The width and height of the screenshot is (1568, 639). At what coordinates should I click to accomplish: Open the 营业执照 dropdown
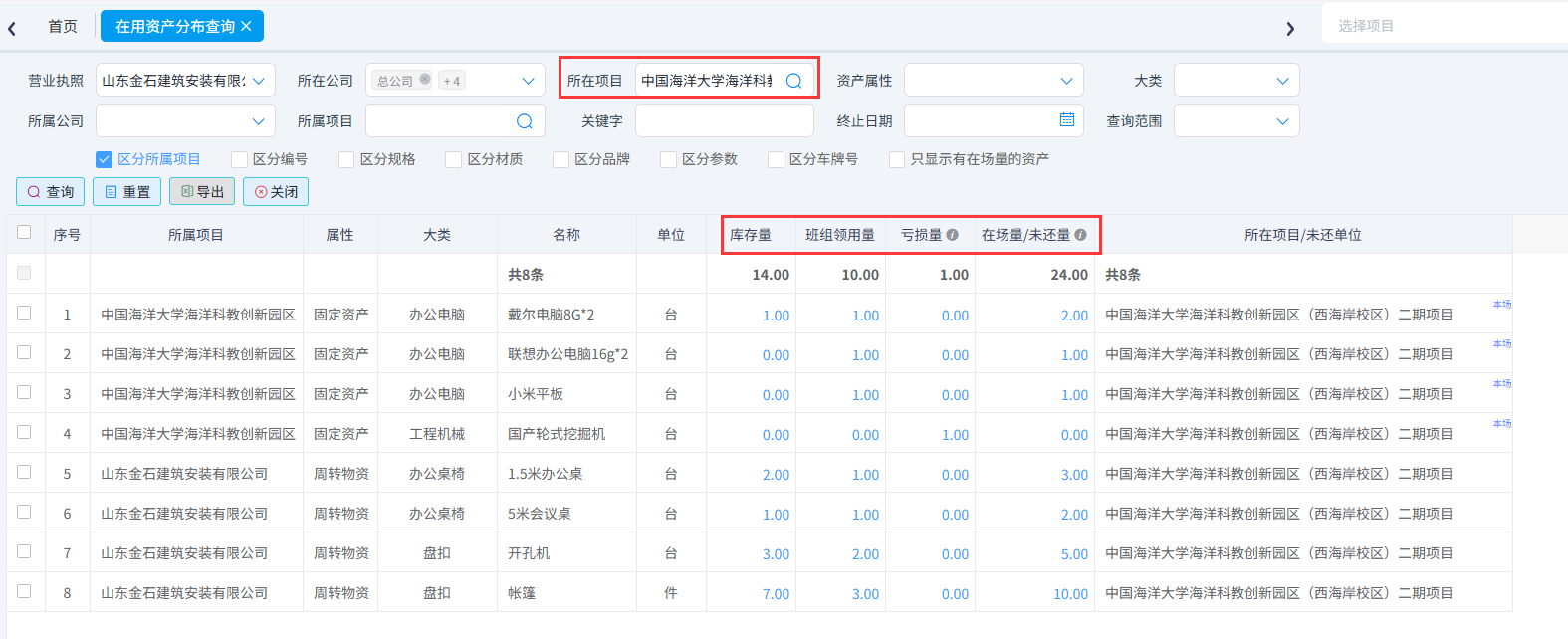tap(185, 81)
